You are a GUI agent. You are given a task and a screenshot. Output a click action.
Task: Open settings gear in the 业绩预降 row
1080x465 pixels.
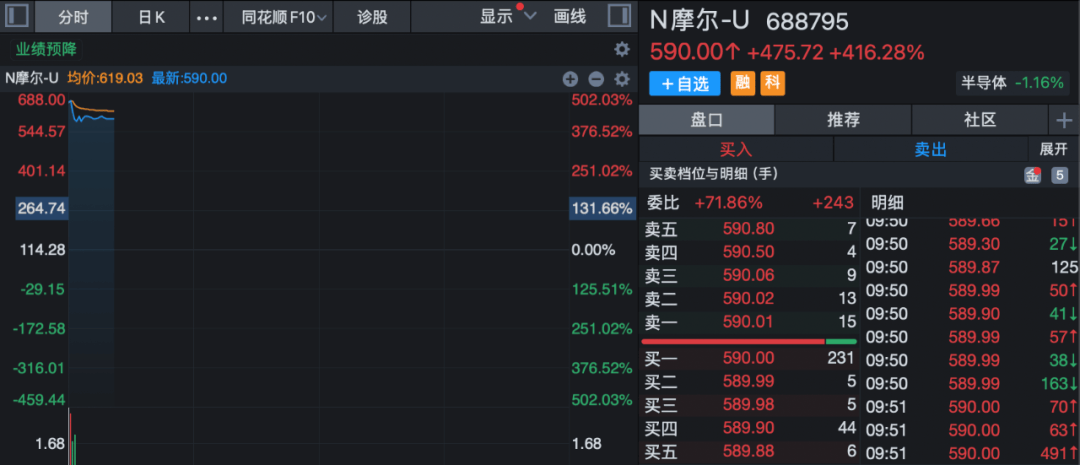point(622,49)
